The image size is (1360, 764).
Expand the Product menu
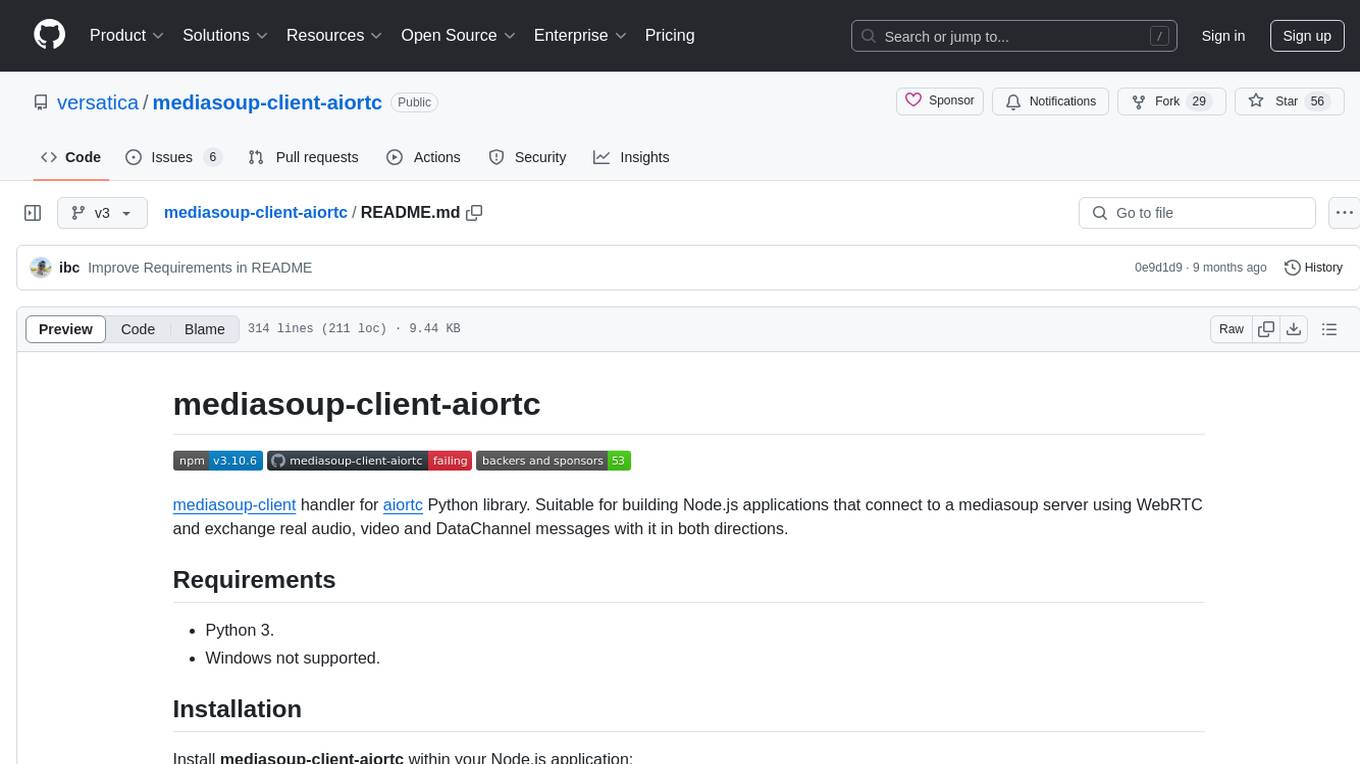point(127,35)
